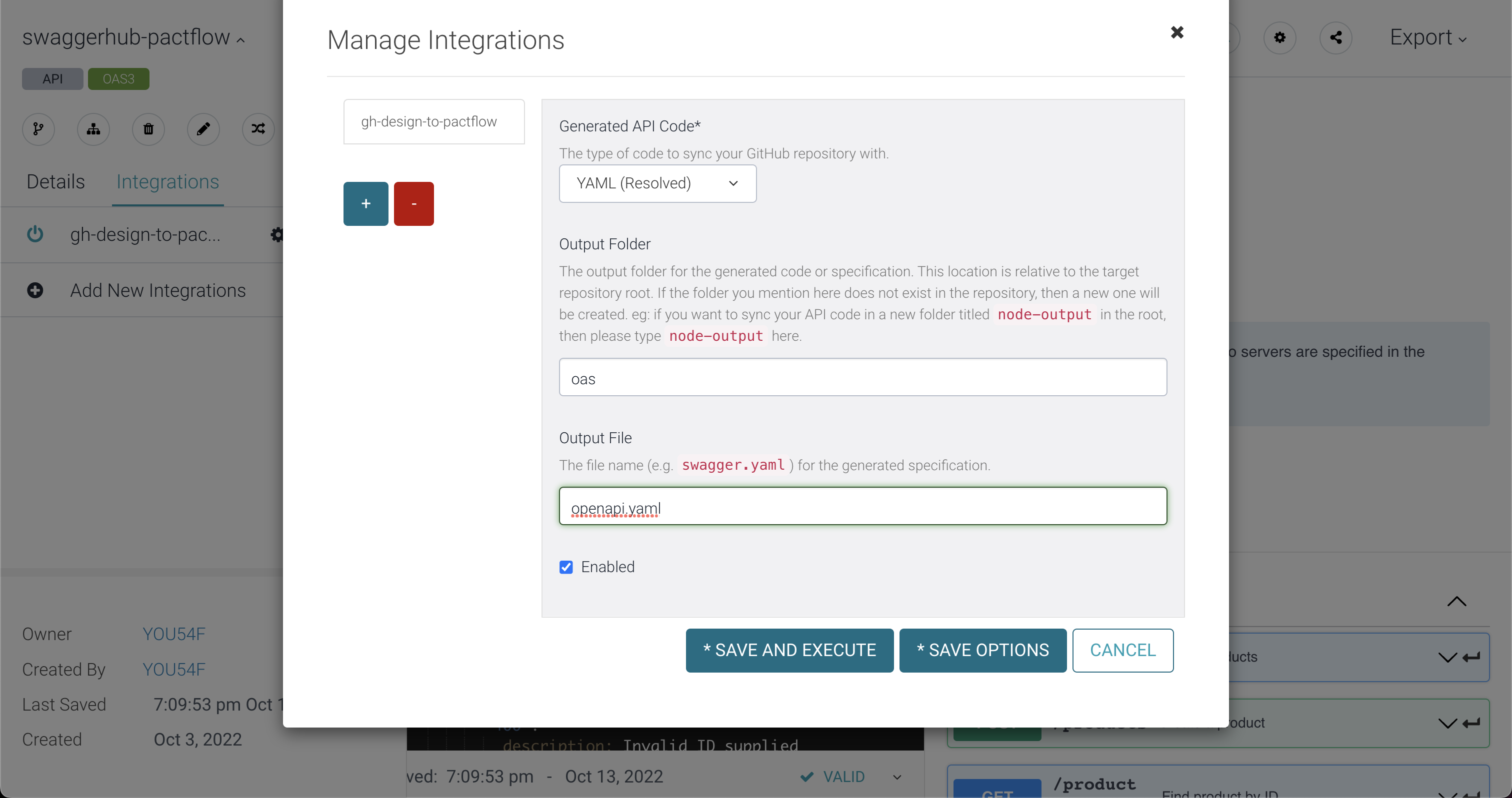The height and width of the screenshot is (798, 1512).
Task: Click the trash delete icon
Action: coord(148,129)
